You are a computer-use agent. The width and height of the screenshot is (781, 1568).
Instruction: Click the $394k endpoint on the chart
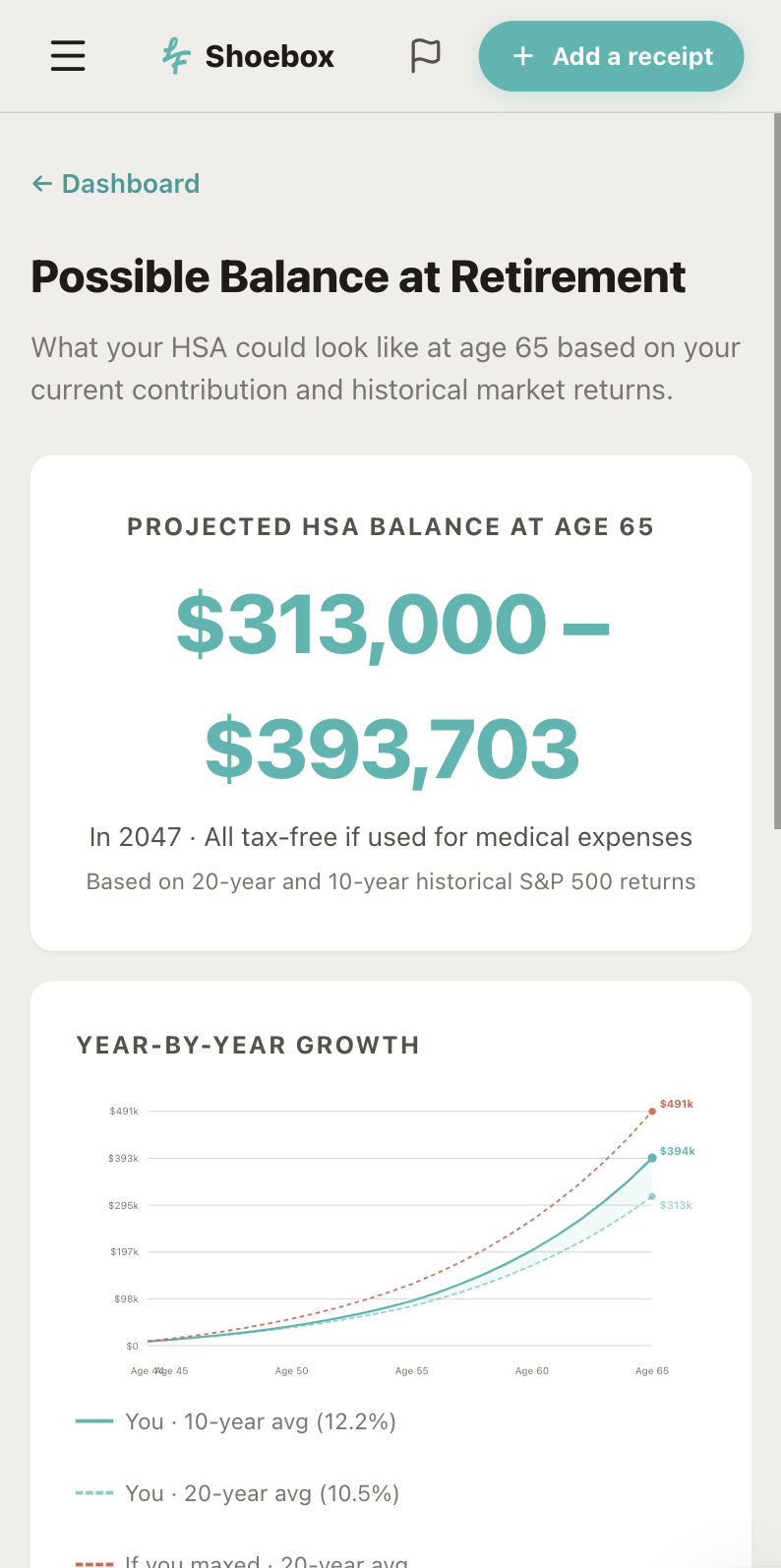tap(652, 1158)
